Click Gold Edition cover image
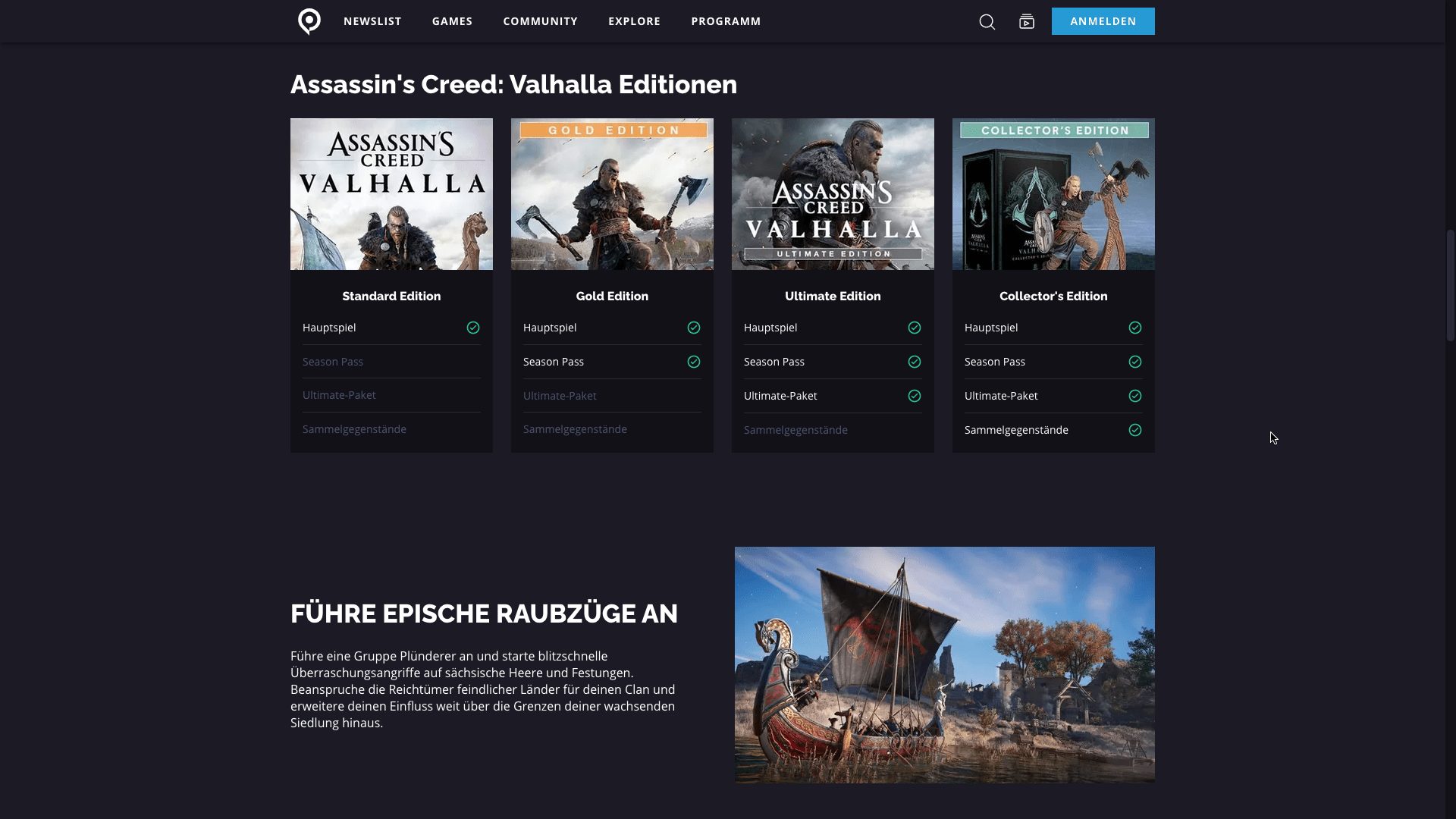 pos(612,194)
